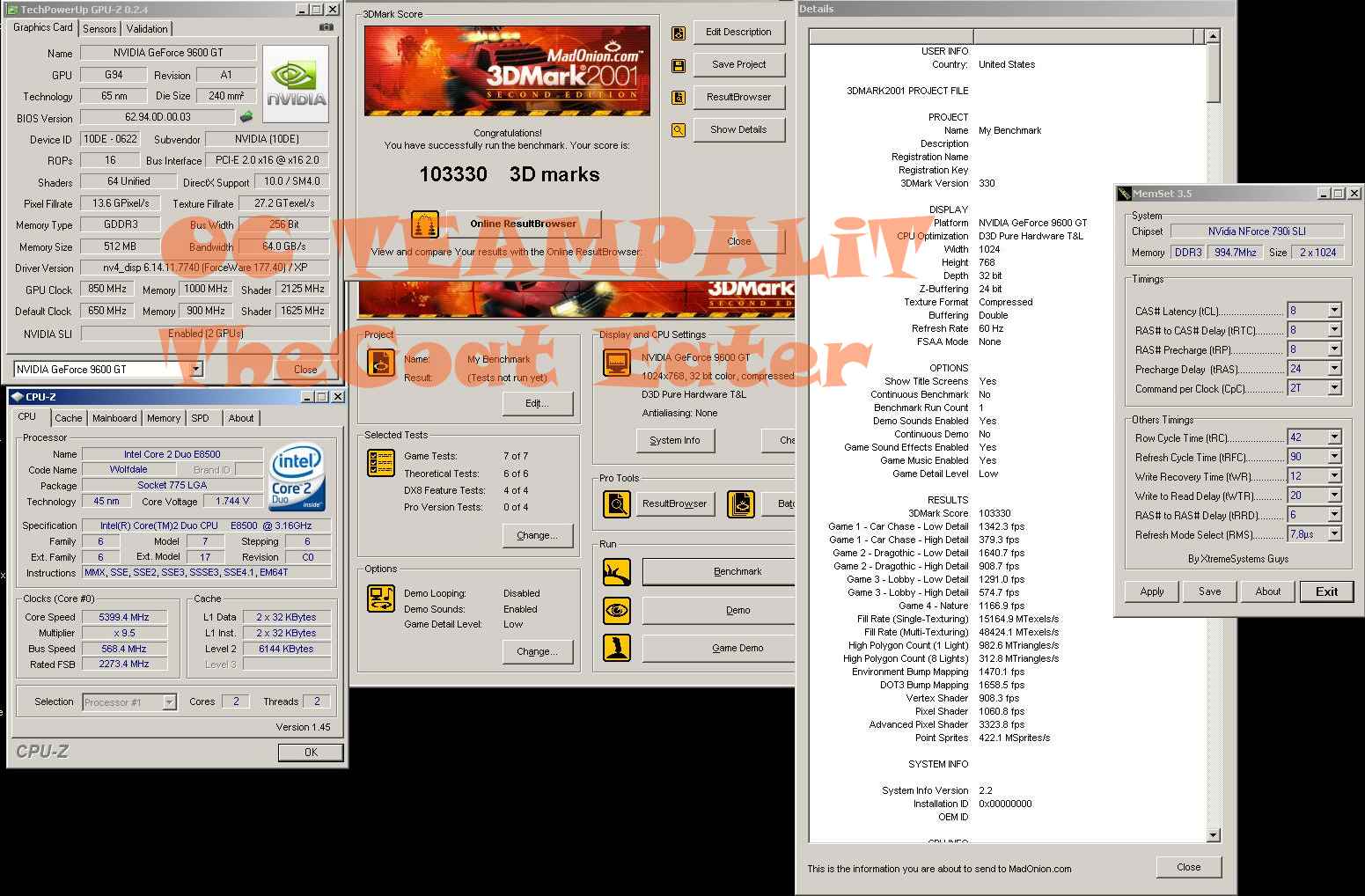Image resolution: width=1365 pixels, height=896 pixels.
Task: Click the Intel Core 2 Duo logo in CPU-Z
Action: [x=297, y=477]
